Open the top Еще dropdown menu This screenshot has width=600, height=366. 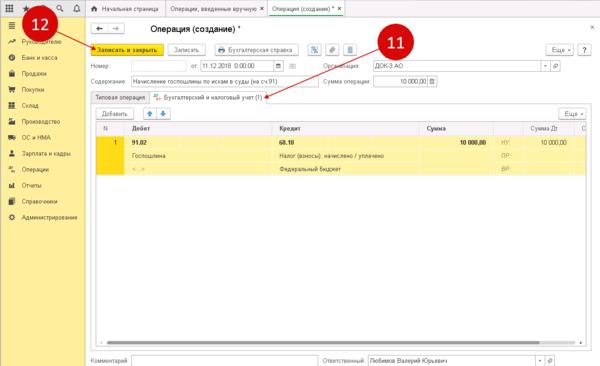[559, 50]
